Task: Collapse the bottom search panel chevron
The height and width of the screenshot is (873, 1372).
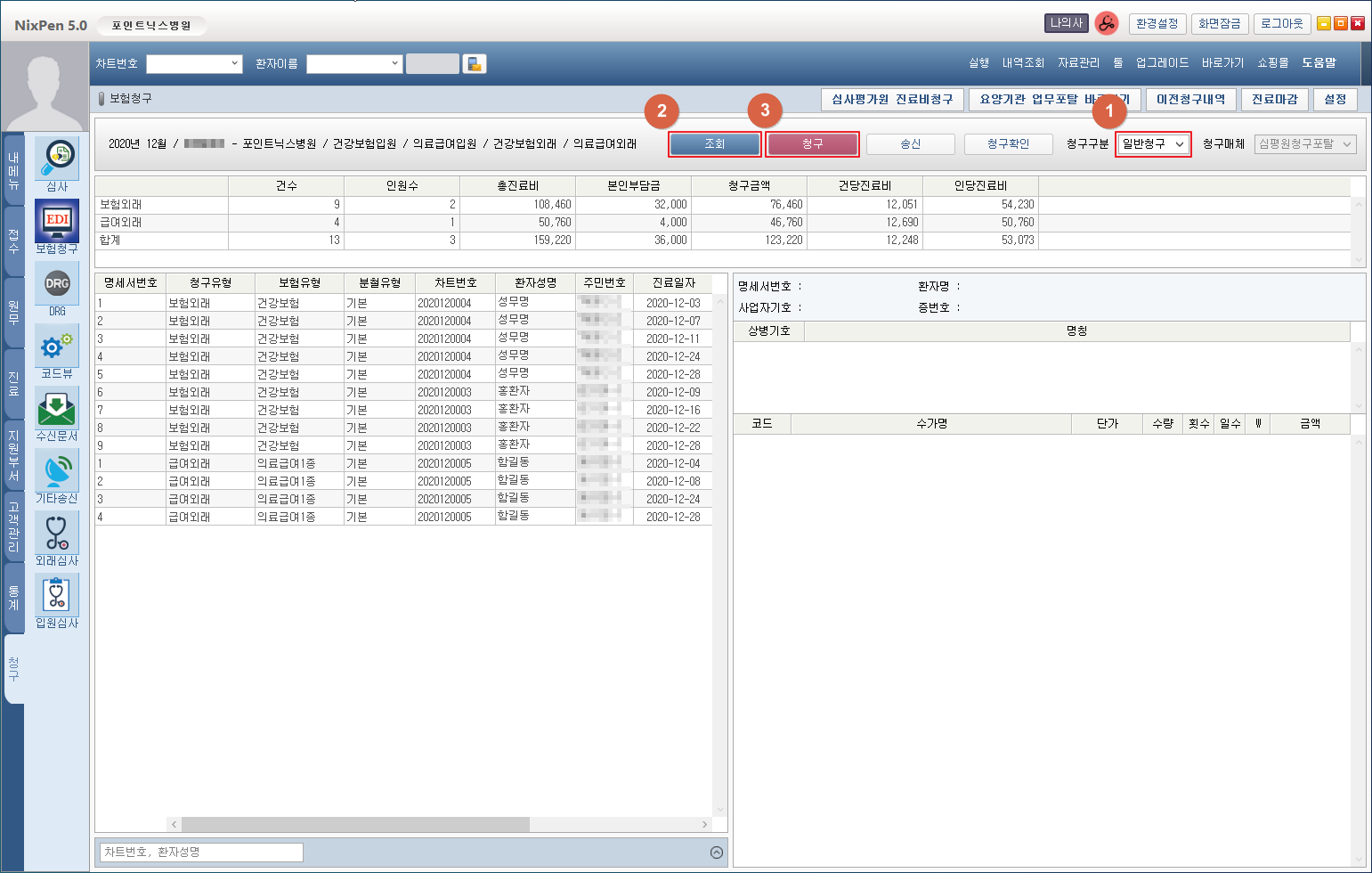Action: coord(717,853)
